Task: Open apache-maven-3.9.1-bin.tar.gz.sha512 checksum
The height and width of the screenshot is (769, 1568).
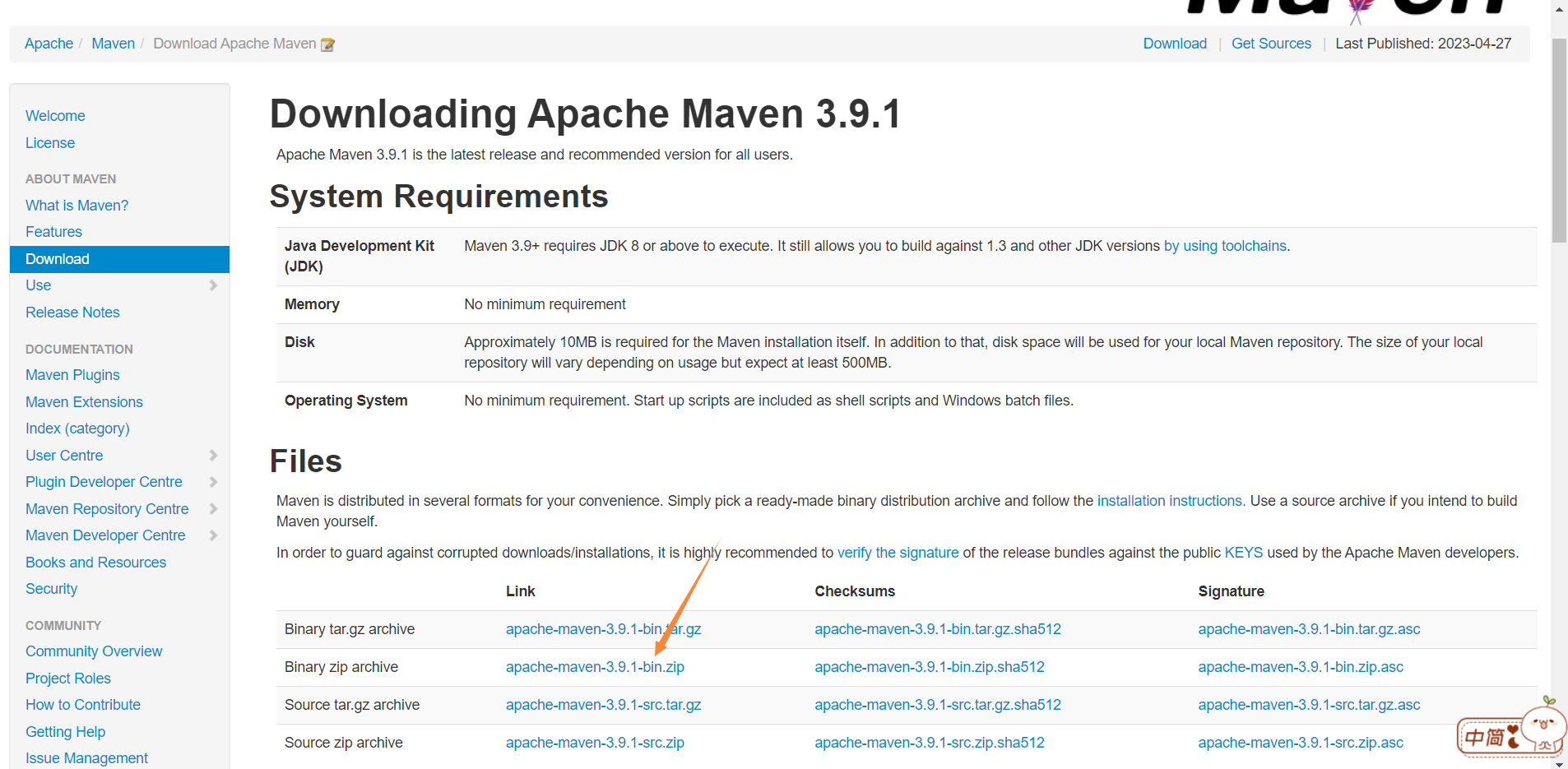Action: point(938,629)
